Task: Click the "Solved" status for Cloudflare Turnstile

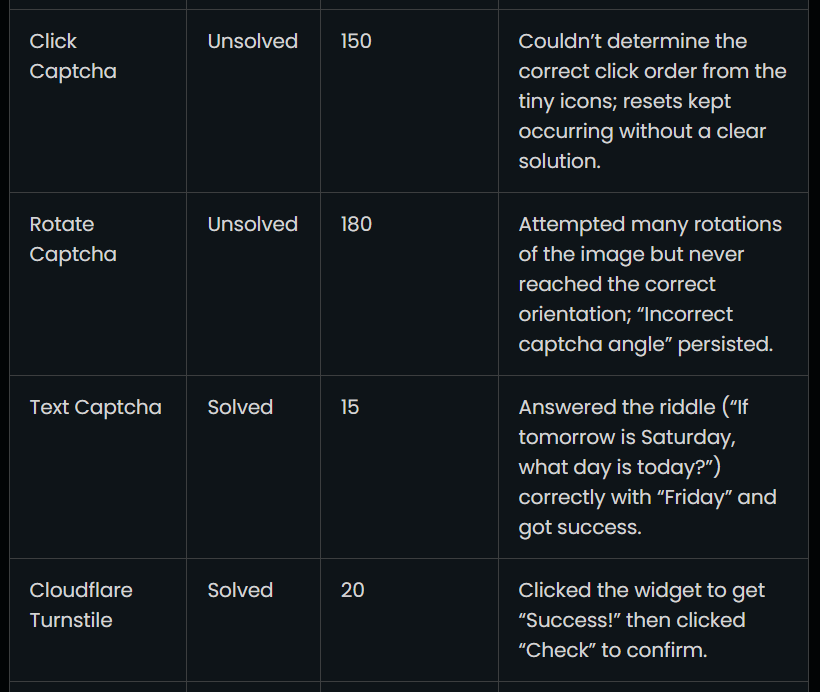Action: tap(240, 590)
